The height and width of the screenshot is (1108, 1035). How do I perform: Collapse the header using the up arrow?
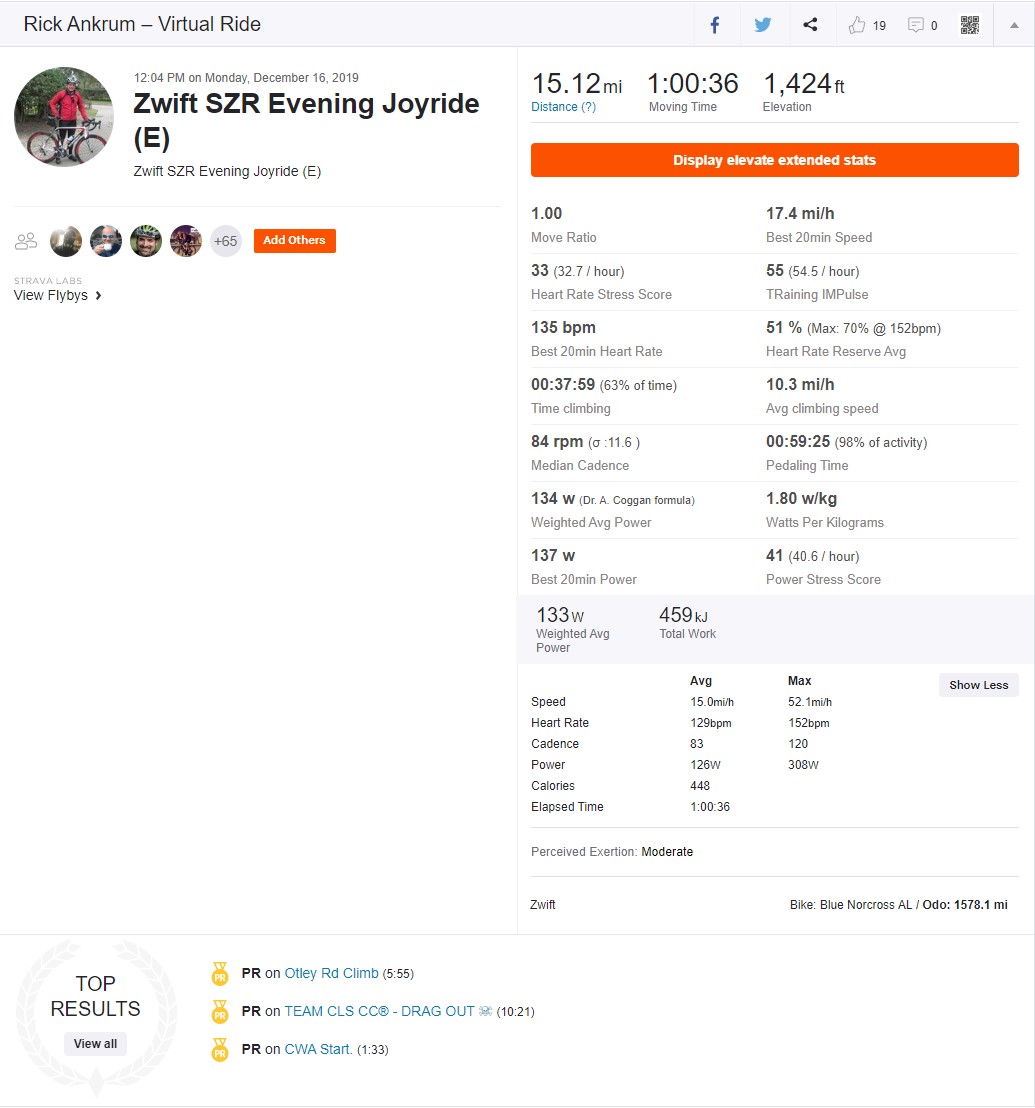(1014, 25)
